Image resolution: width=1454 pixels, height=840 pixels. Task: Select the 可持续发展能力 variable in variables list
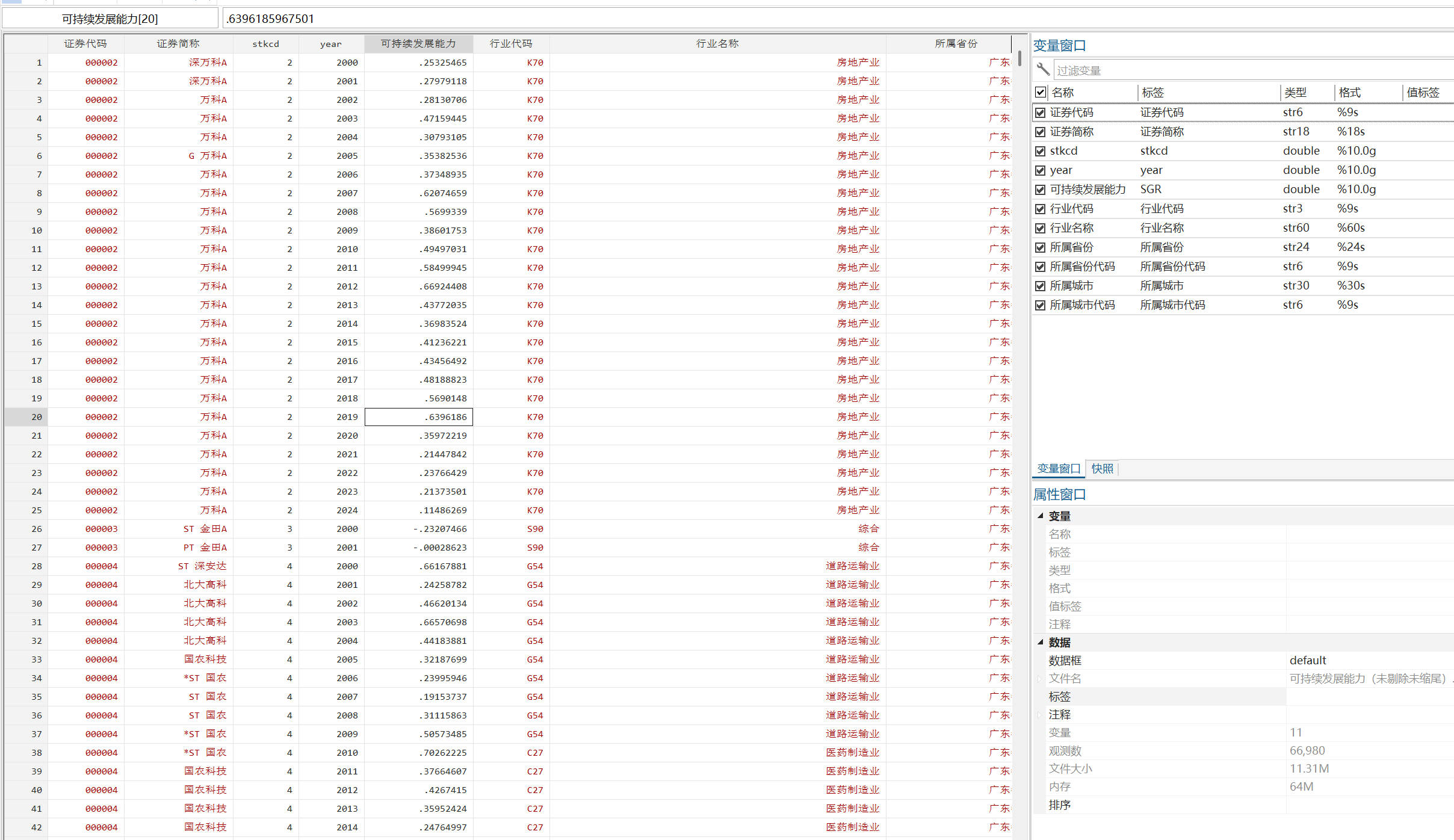tap(1087, 190)
